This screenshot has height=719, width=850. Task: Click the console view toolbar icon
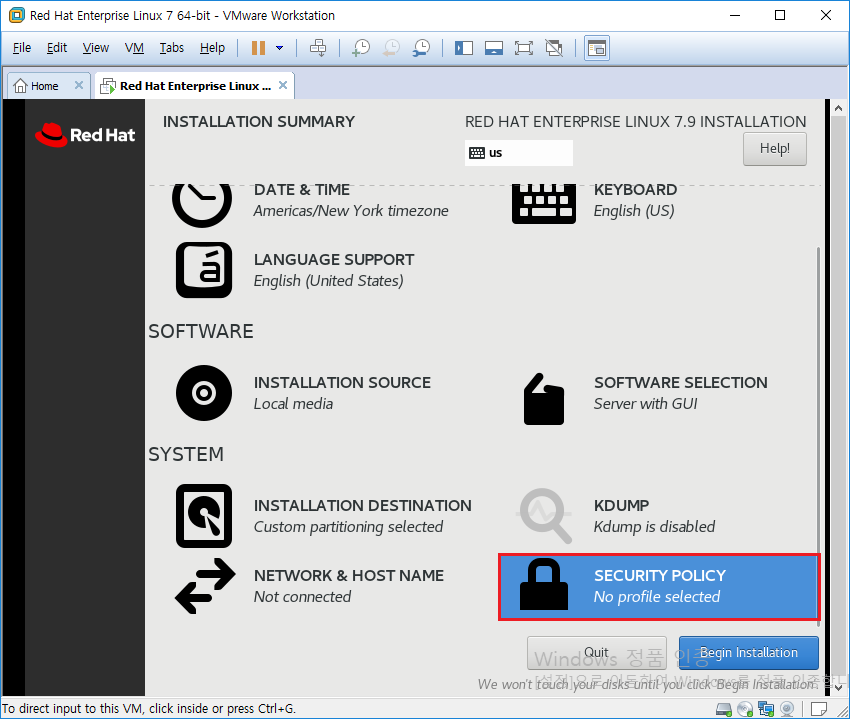597,48
